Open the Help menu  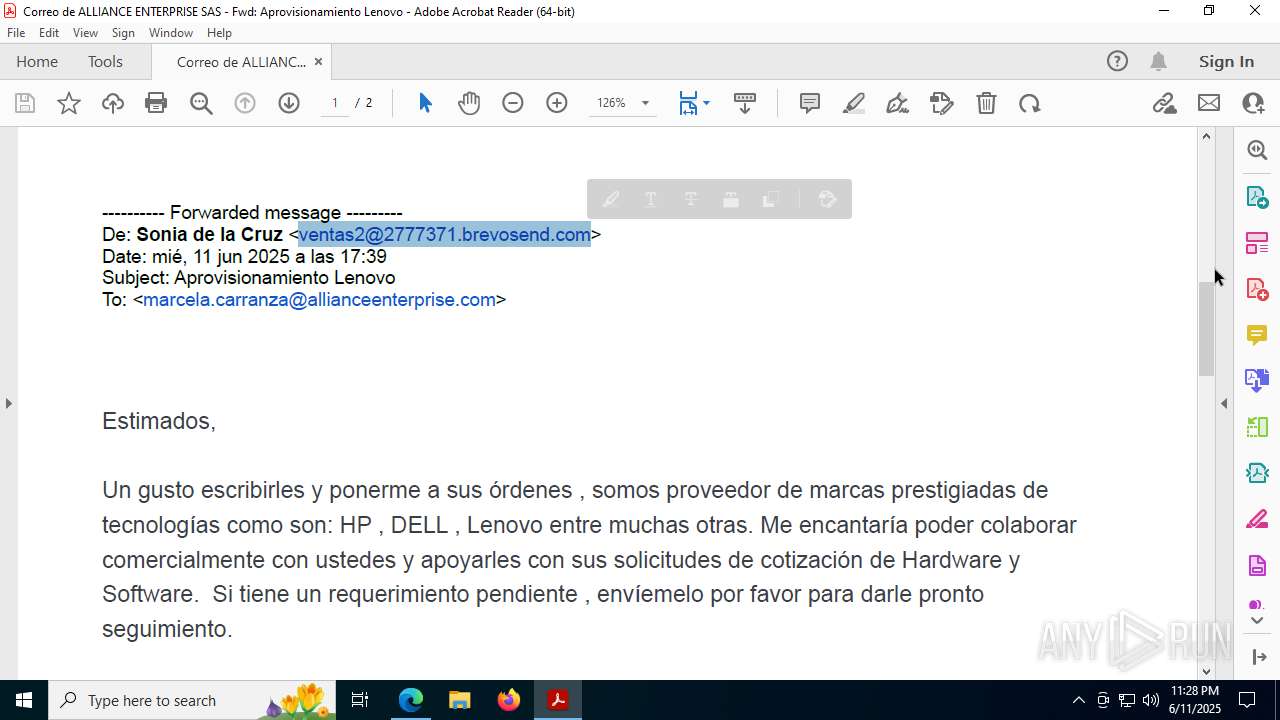219,32
